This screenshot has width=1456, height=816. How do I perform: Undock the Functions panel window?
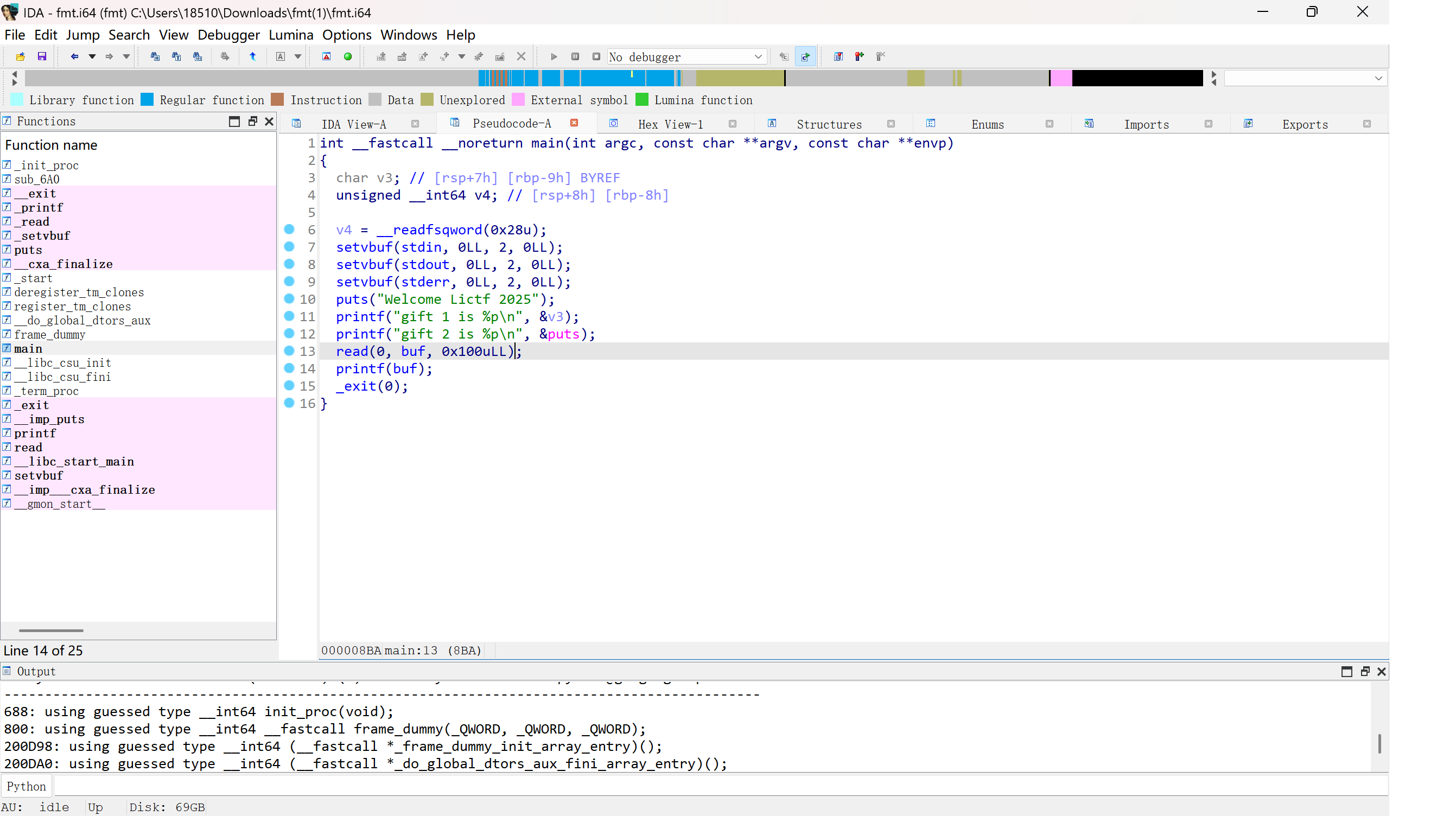253,122
